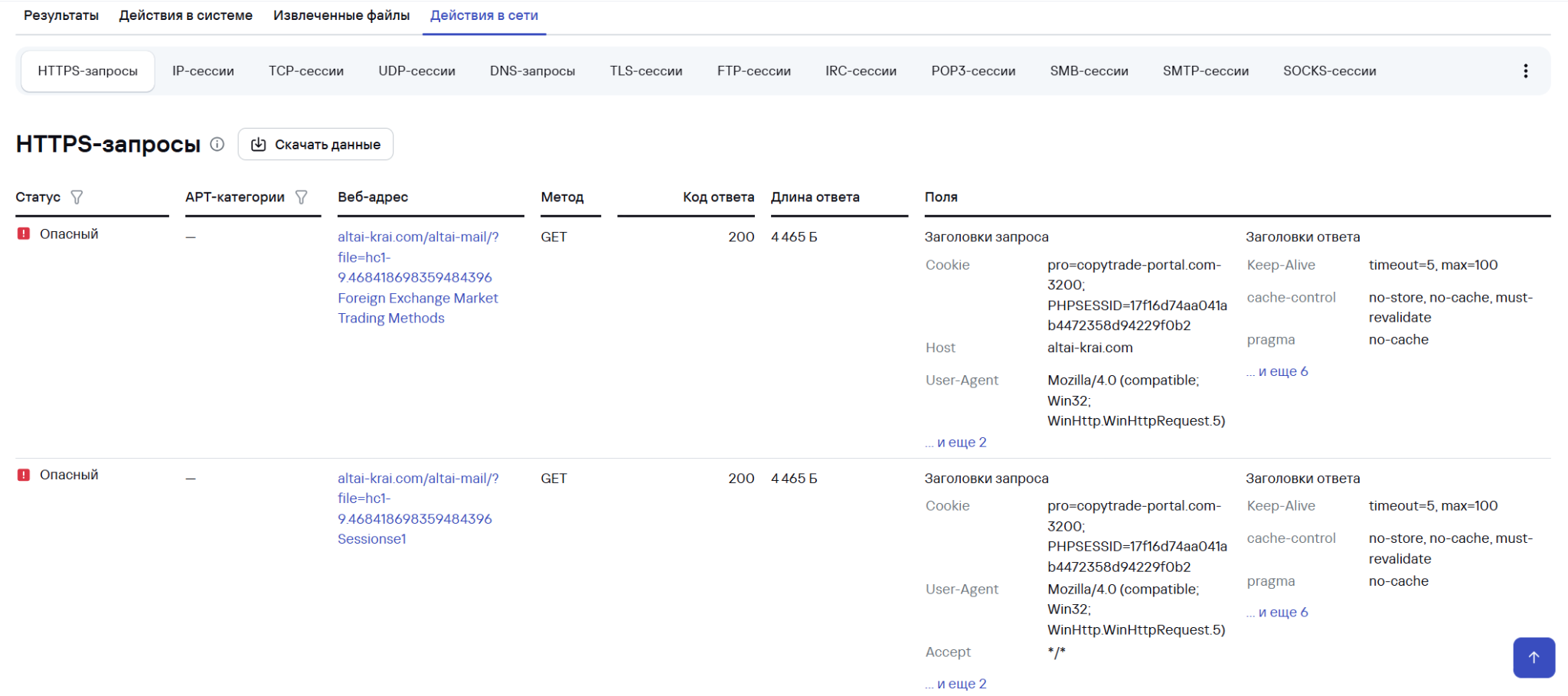Click the scroll-to-top arrow button
Image resolution: width=1568 pixels, height=696 pixels.
point(1534,658)
